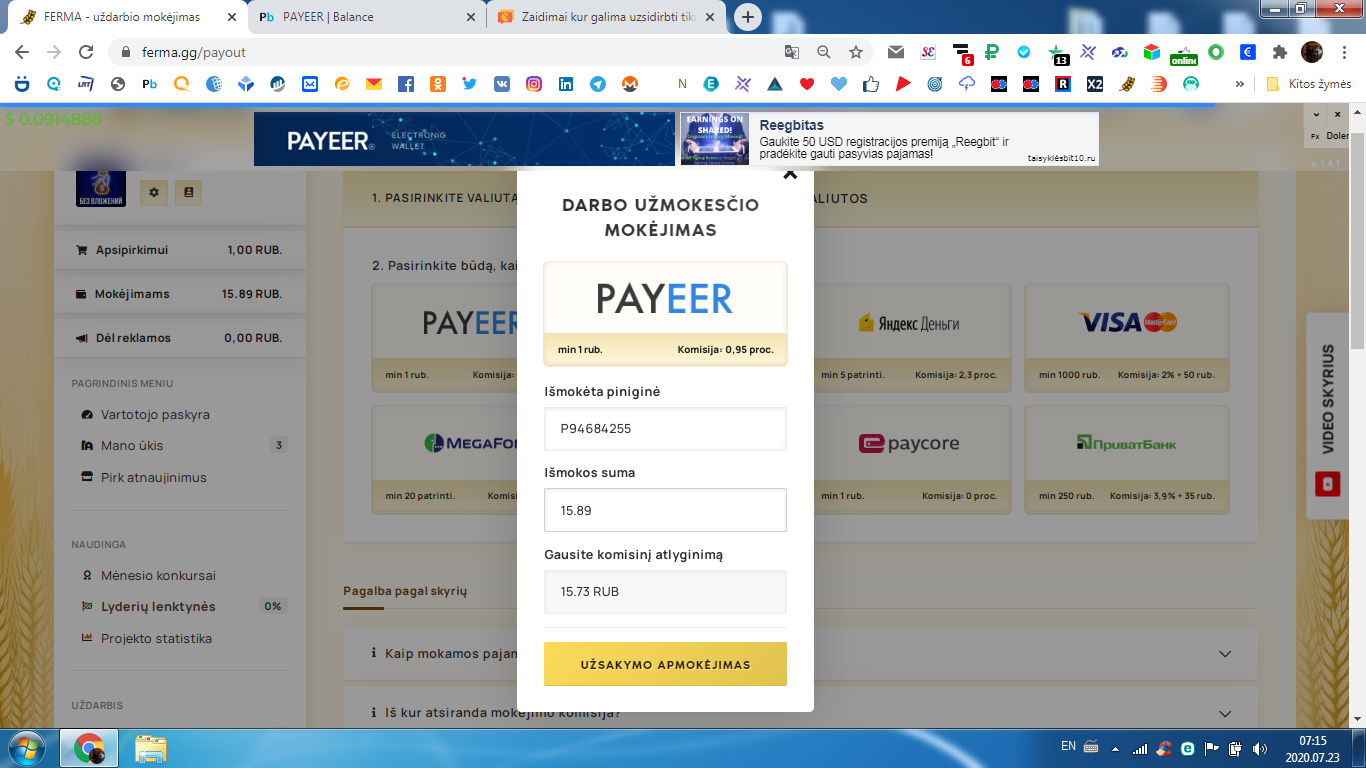Screen dimensions: 1366x768
Task: Click the Užsakymo apmokėjimas button
Action: [x=665, y=664]
